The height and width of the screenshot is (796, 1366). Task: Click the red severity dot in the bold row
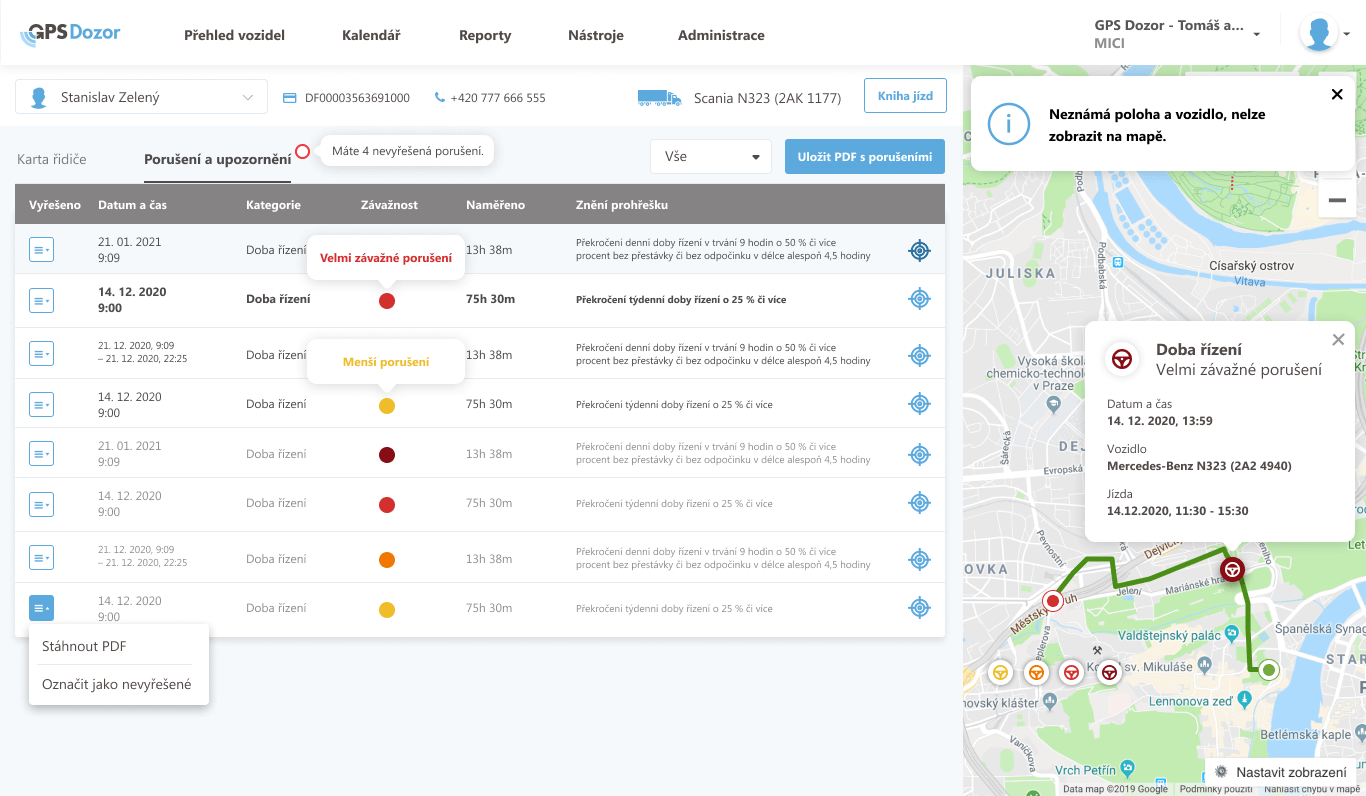coord(387,301)
